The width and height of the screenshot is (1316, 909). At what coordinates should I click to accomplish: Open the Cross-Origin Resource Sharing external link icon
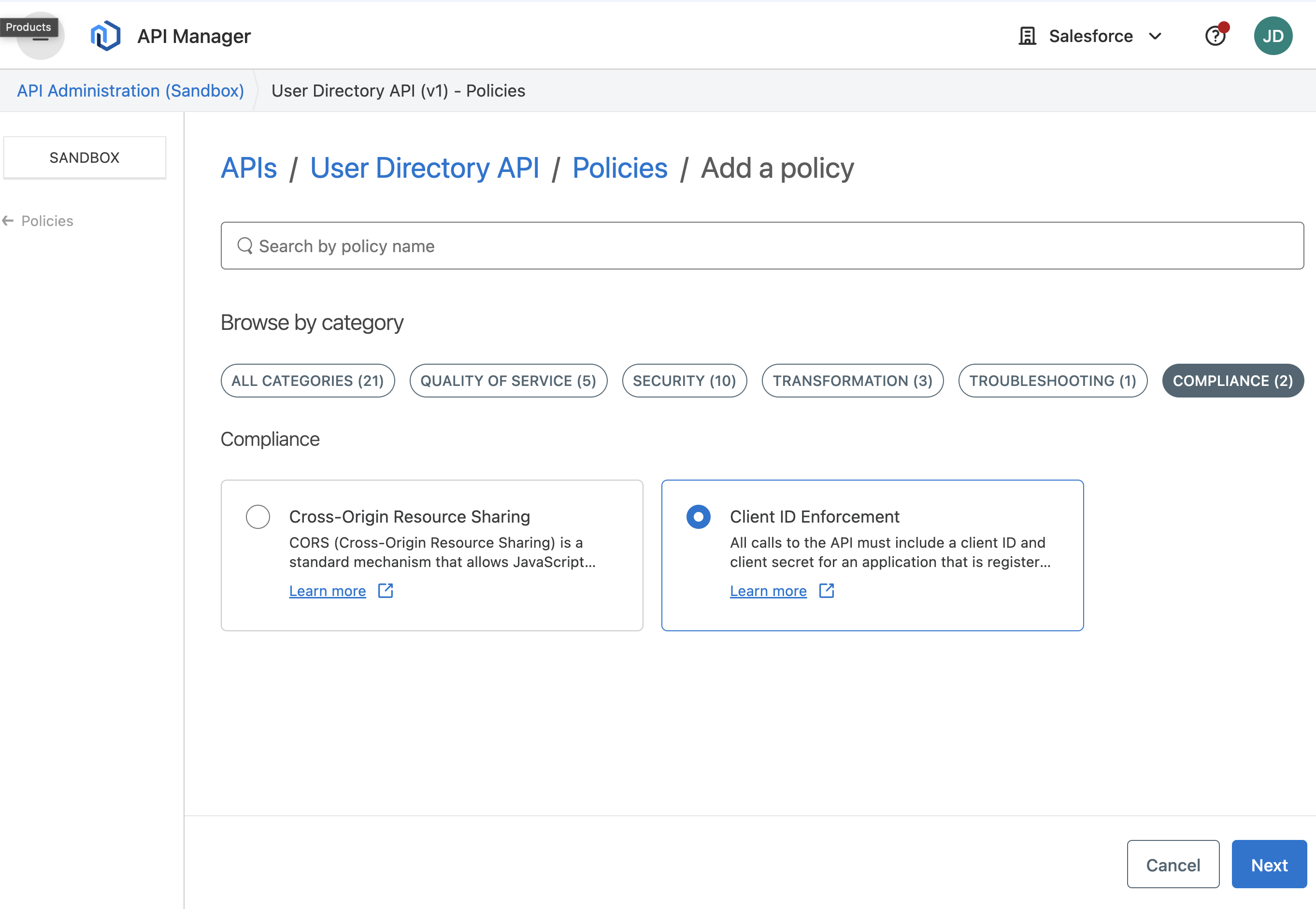click(385, 591)
